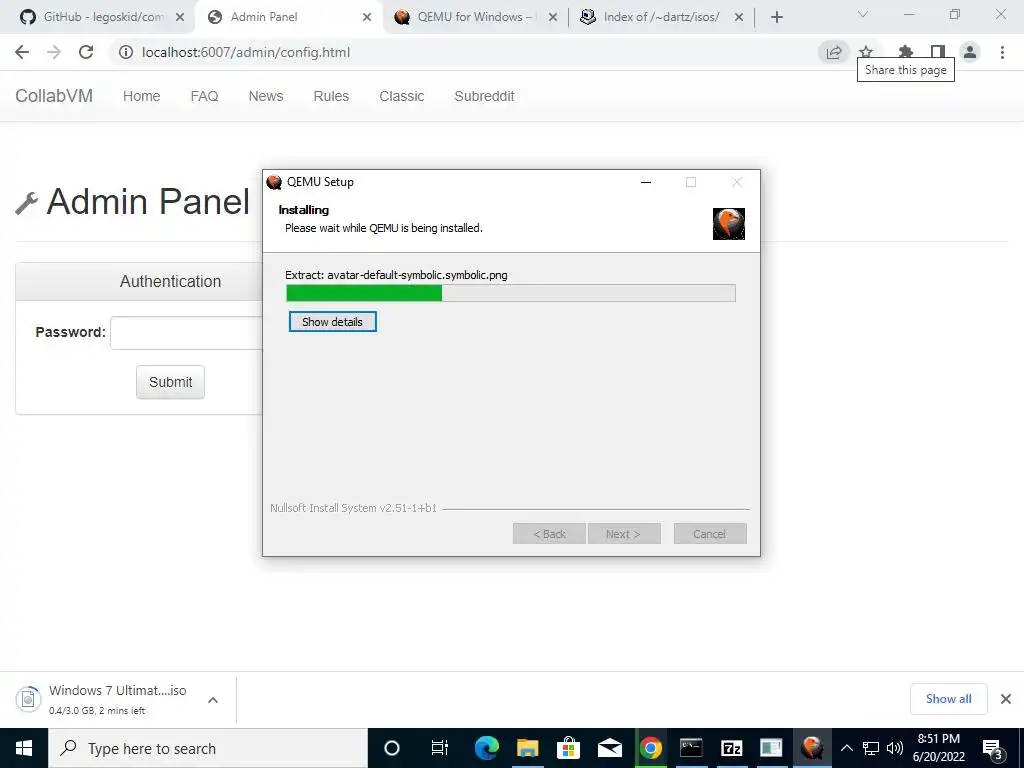The image size is (1024, 768).
Task: Click the volume tray icon
Action: point(895,748)
